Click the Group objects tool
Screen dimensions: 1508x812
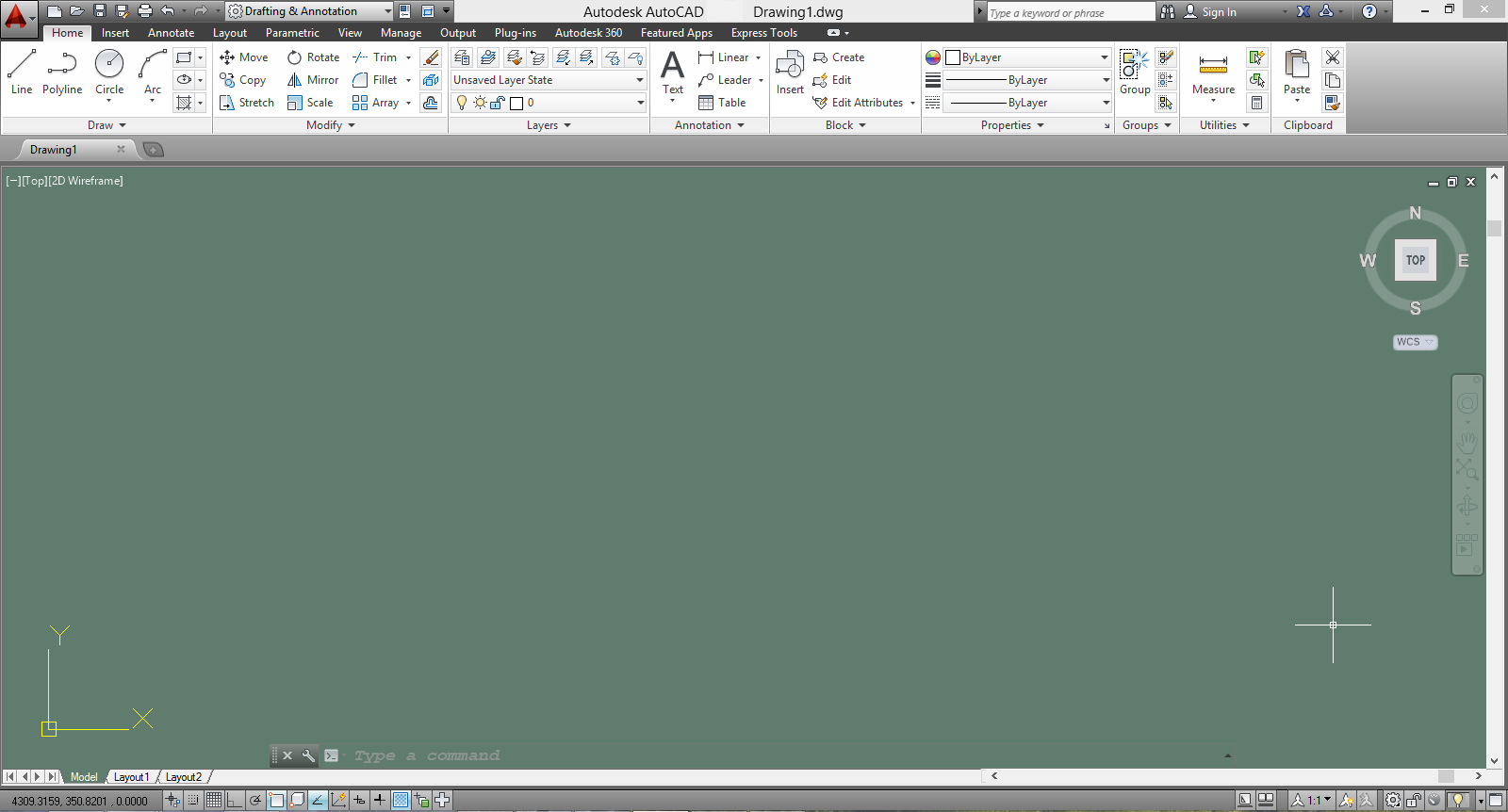click(x=1135, y=73)
